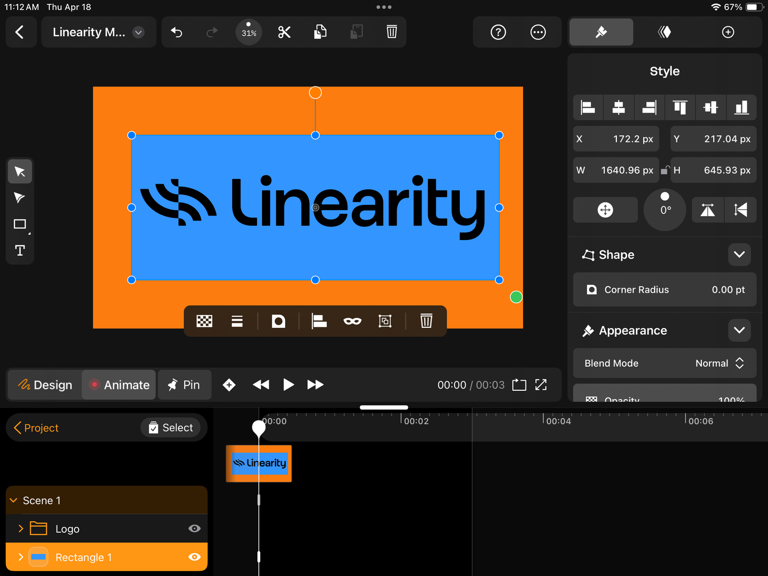The image size is (768, 576).
Task: Expand canvas to fullscreen
Action: 541,385
